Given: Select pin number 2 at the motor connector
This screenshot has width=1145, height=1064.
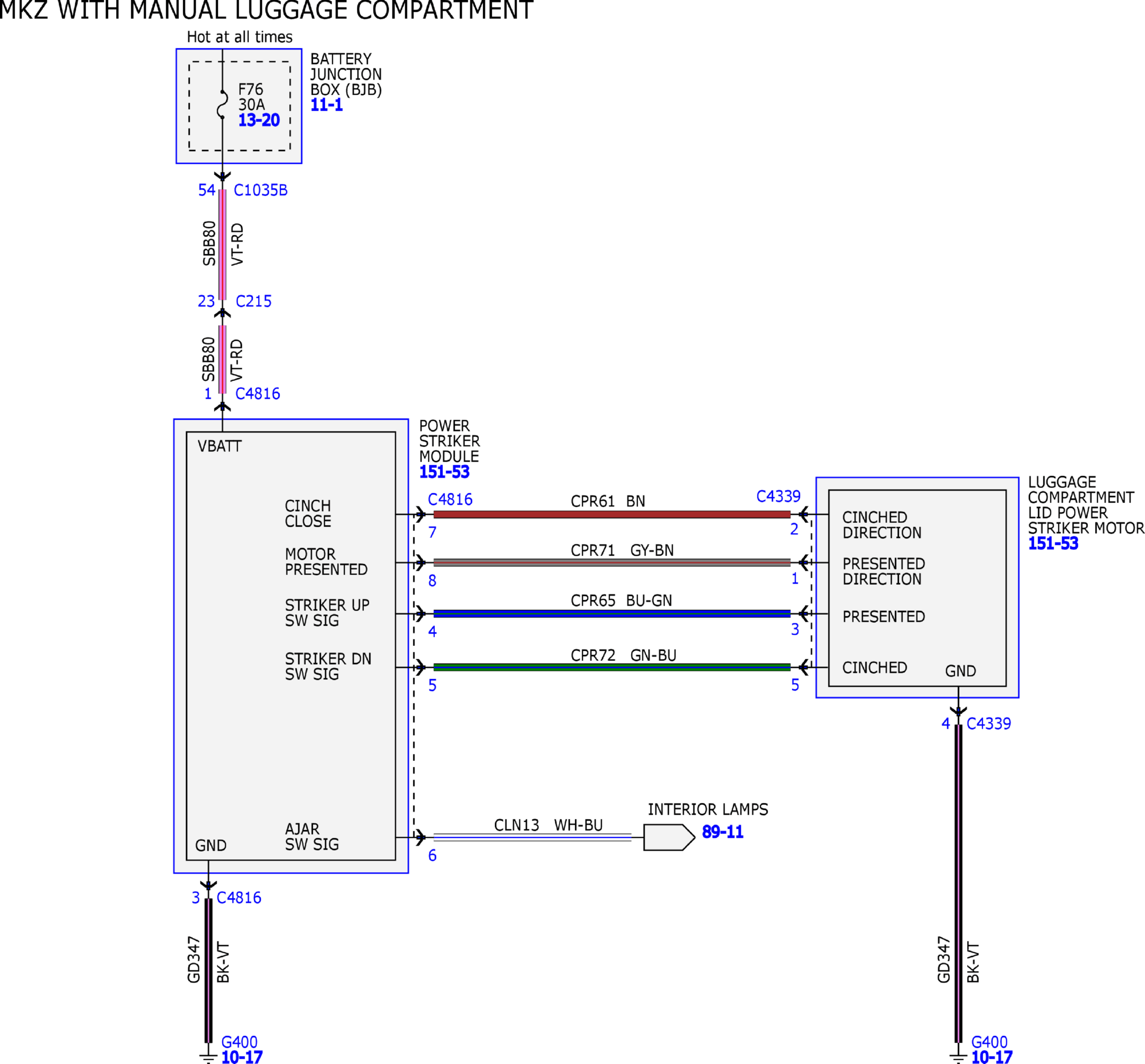Looking at the screenshot, I should click(795, 529).
